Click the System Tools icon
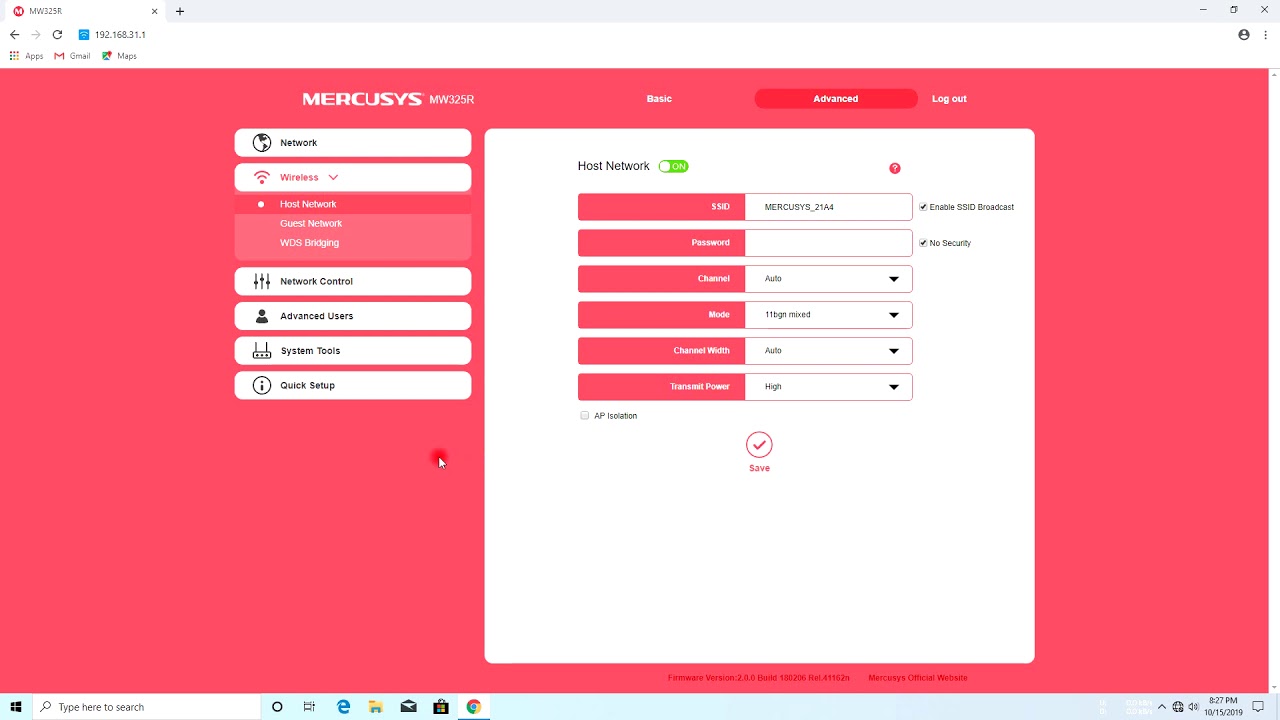 pos(262,351)
